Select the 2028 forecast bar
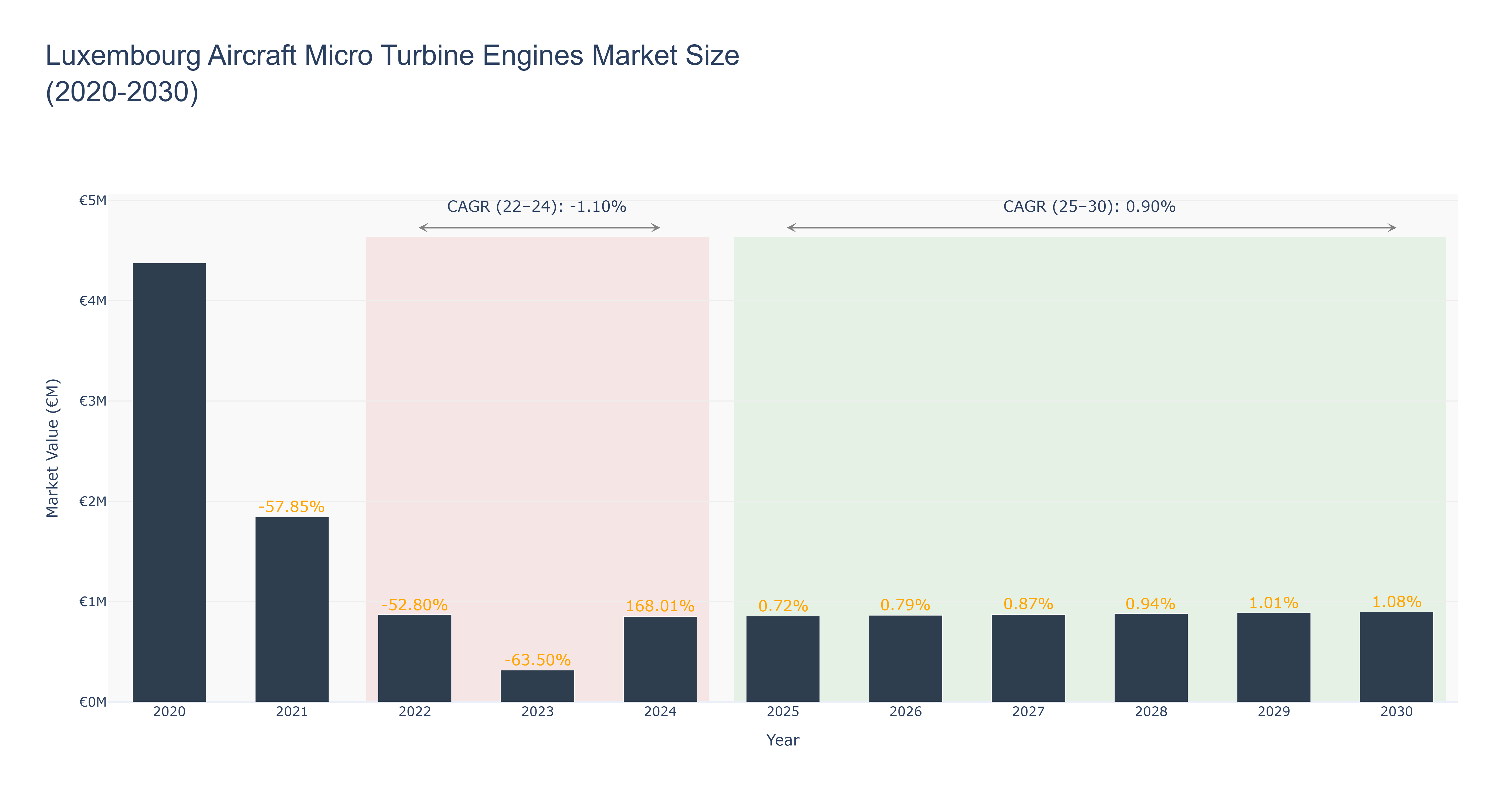1512x810 pixels. tap(1150, 657)
